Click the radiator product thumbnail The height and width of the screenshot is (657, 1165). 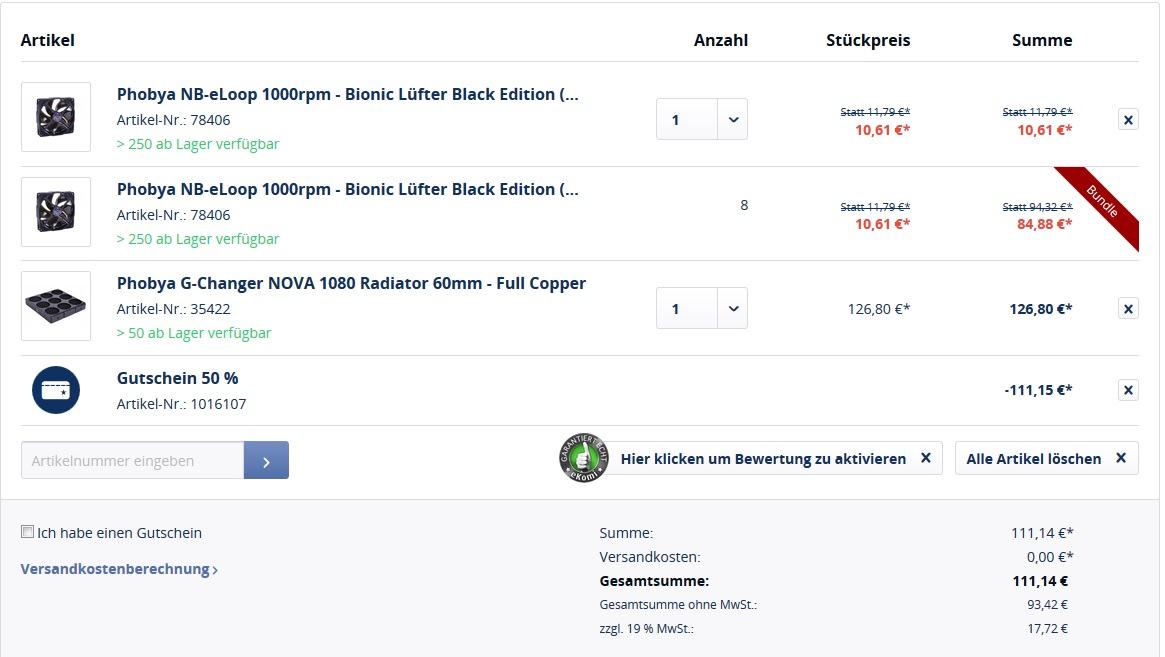pos(56,306)
